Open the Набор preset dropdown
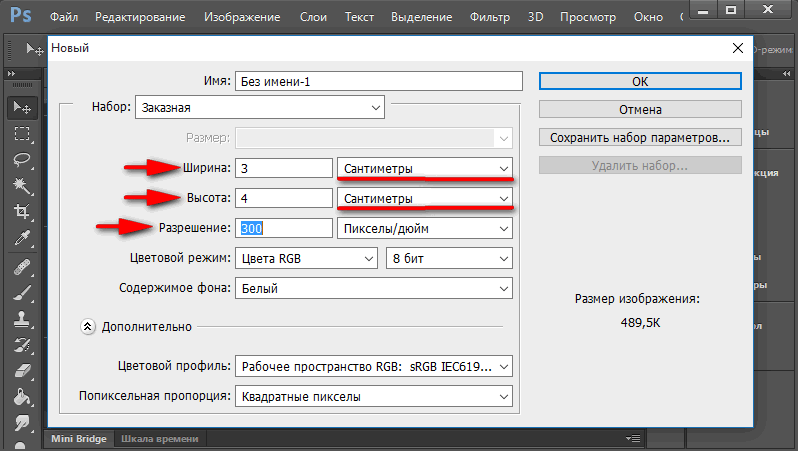 [x=260, y=107]
